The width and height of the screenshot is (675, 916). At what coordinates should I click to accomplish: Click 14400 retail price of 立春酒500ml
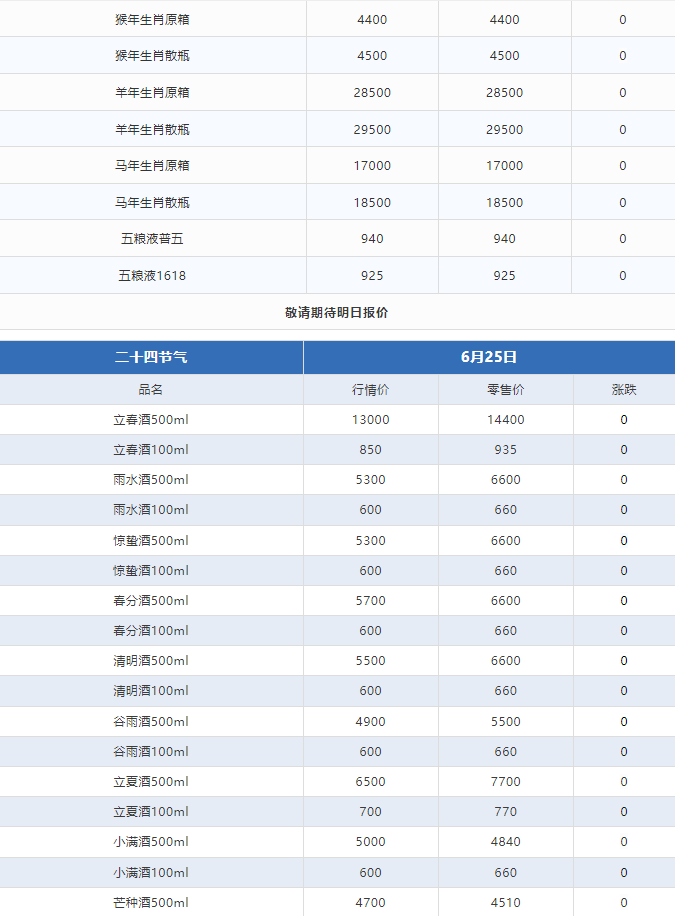pos(506,419)
